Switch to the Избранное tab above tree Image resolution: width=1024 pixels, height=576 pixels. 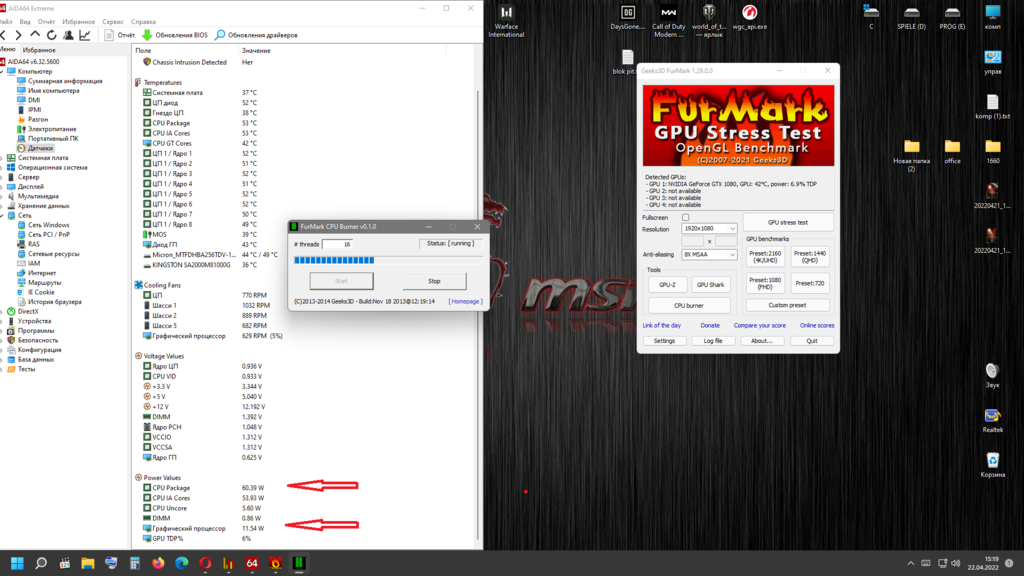(x=39, y=50)
